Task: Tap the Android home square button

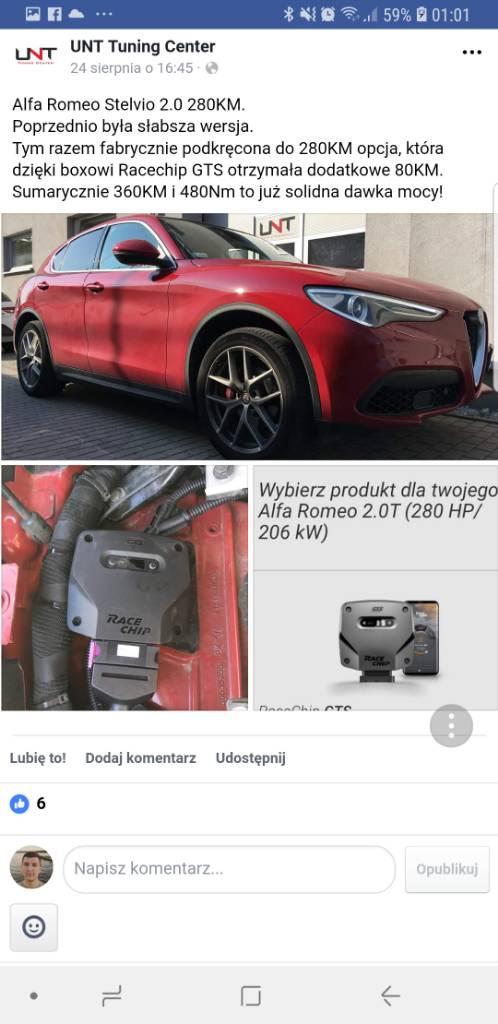Action: point(251,996)
